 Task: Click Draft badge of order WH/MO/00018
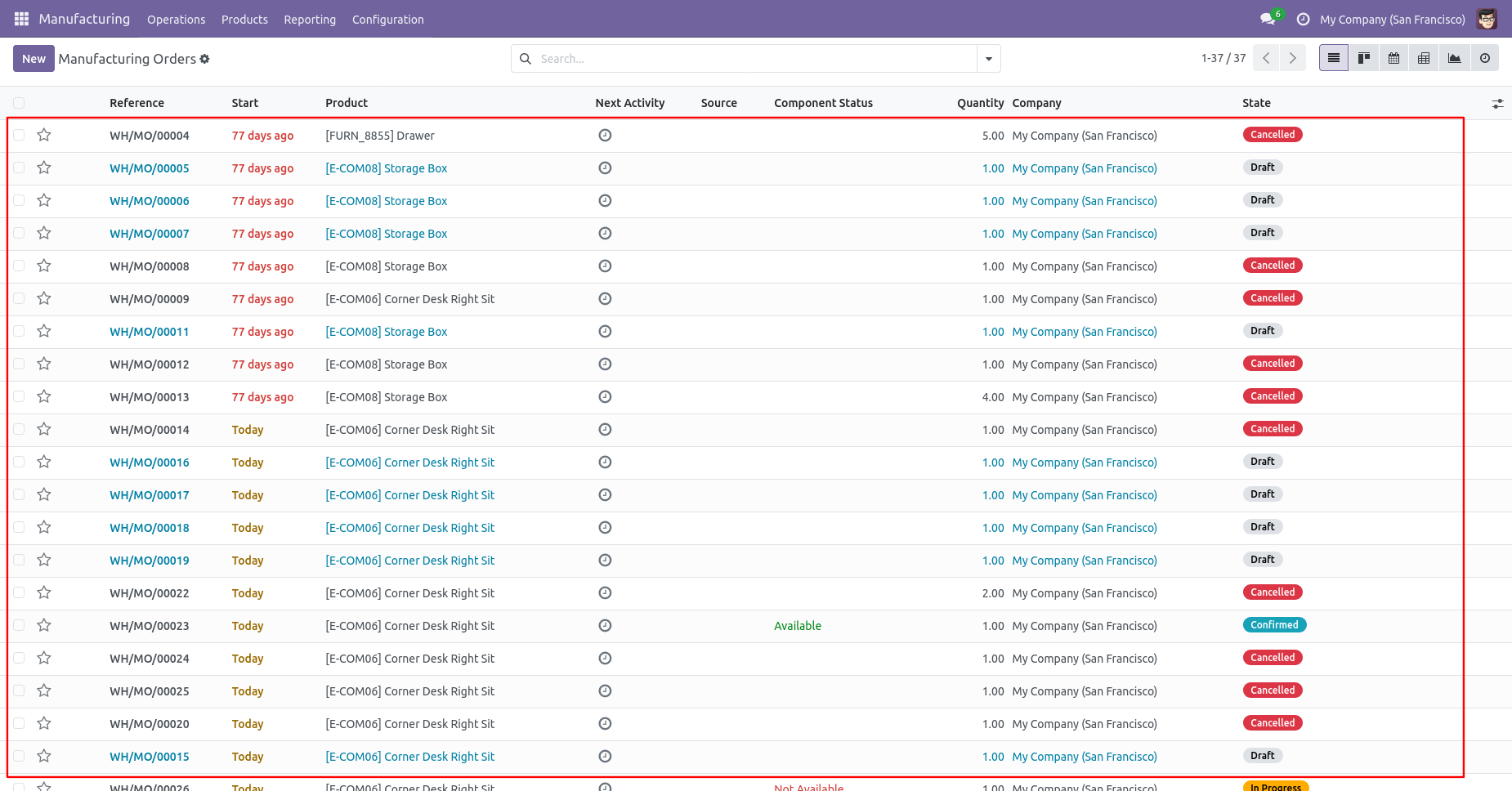pos(1263,527)
